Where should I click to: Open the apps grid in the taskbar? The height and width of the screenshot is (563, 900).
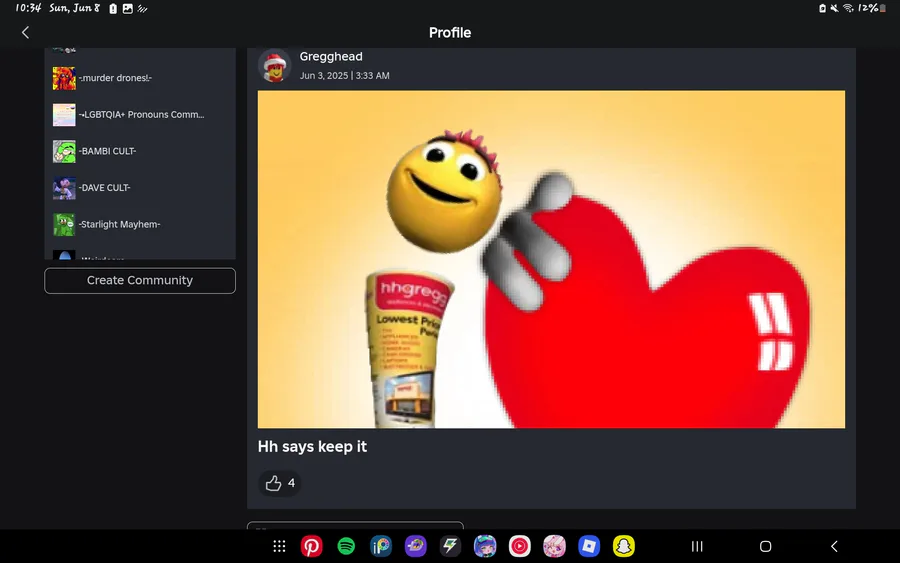[x=280, y=546]
